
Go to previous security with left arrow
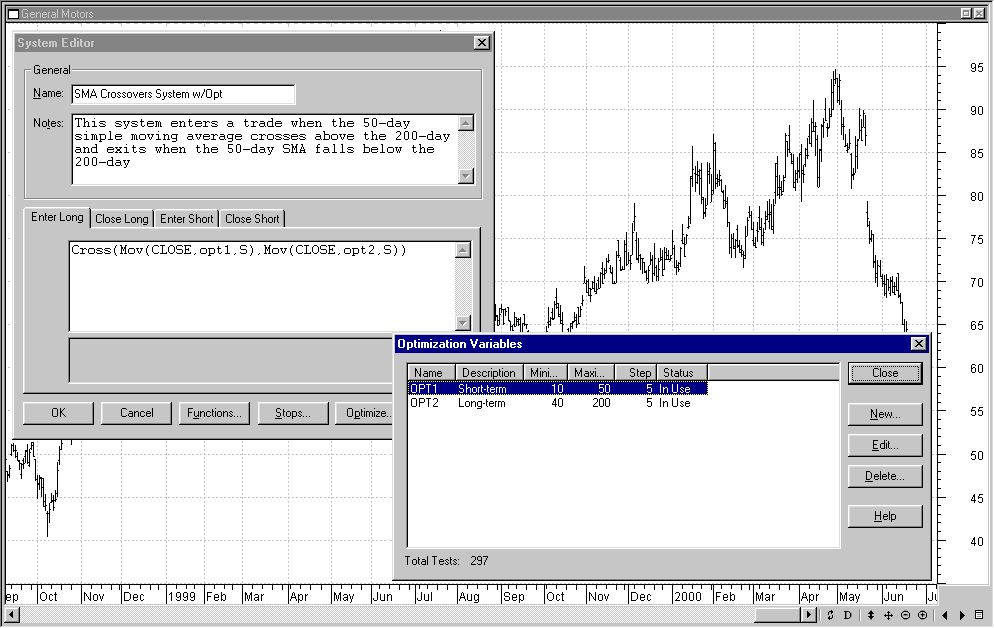coord(946,615)
